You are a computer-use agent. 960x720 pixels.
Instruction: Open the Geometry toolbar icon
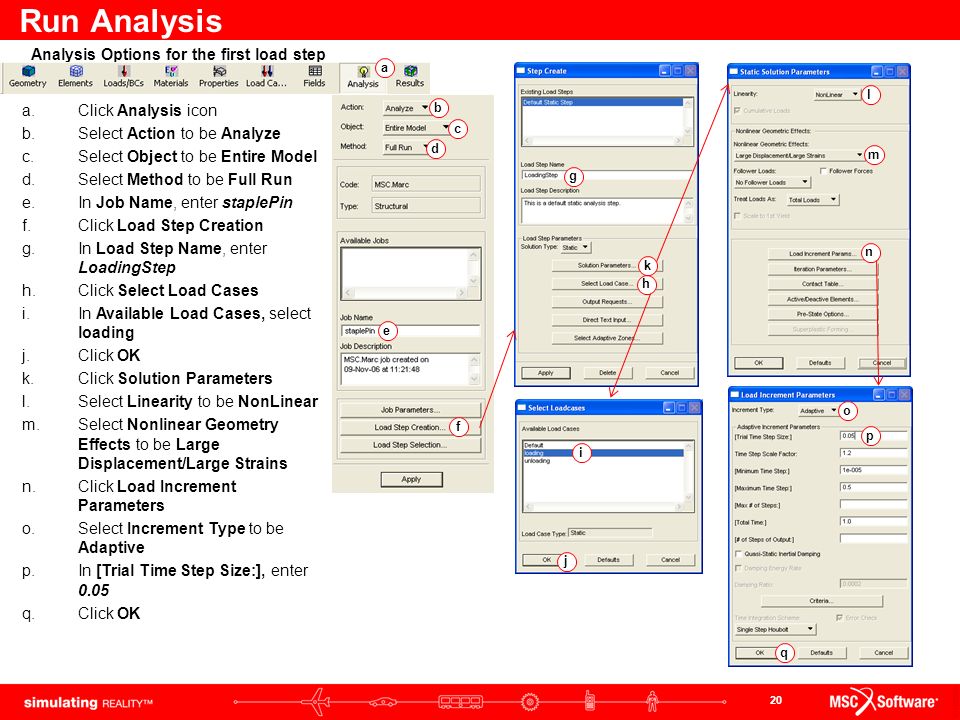point(28,77)
